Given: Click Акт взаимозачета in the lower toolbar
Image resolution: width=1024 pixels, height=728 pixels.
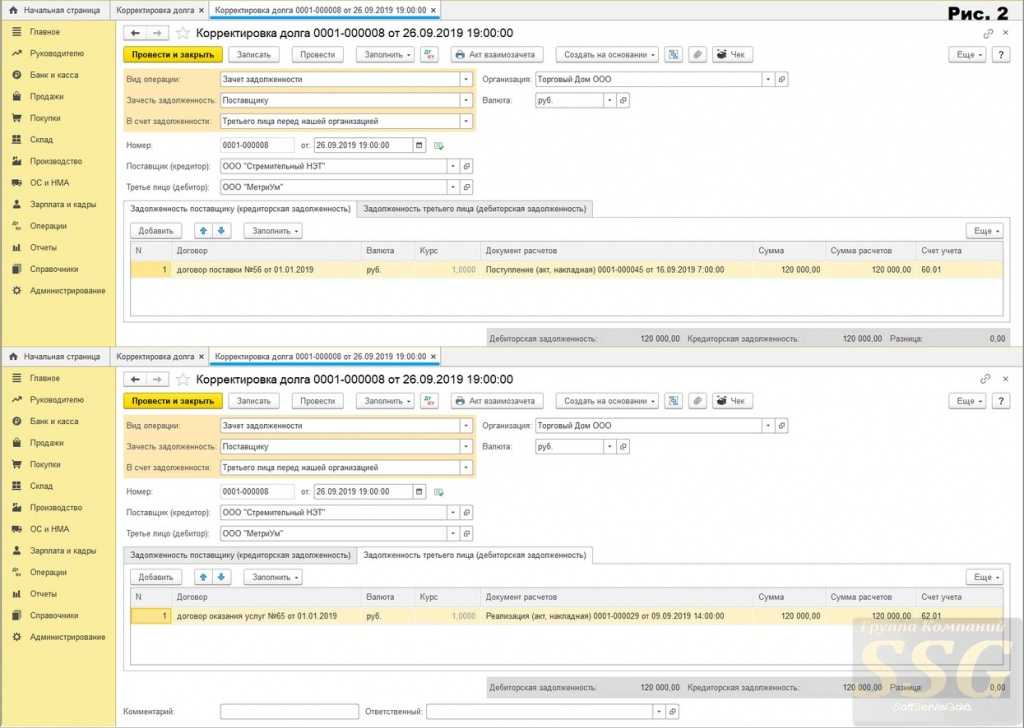Looking at the screenshot, I should pos(495,401).
